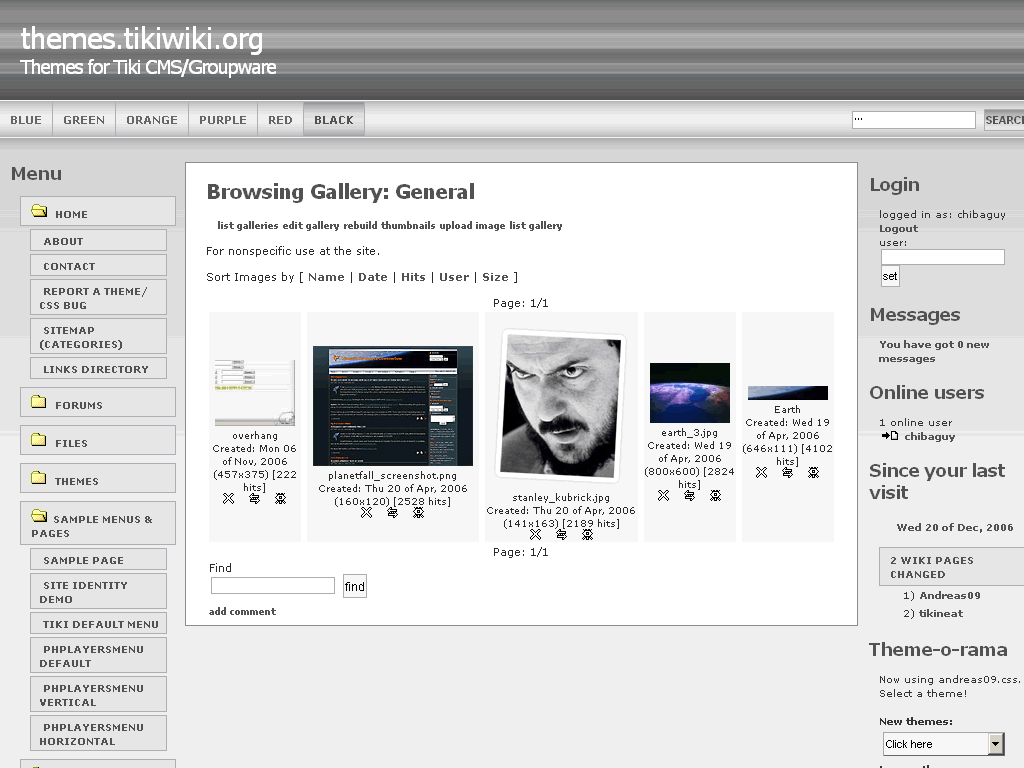Expand the Forums folder in the menu
This screenshot has height=768, width=1024.
pos(39,403)
